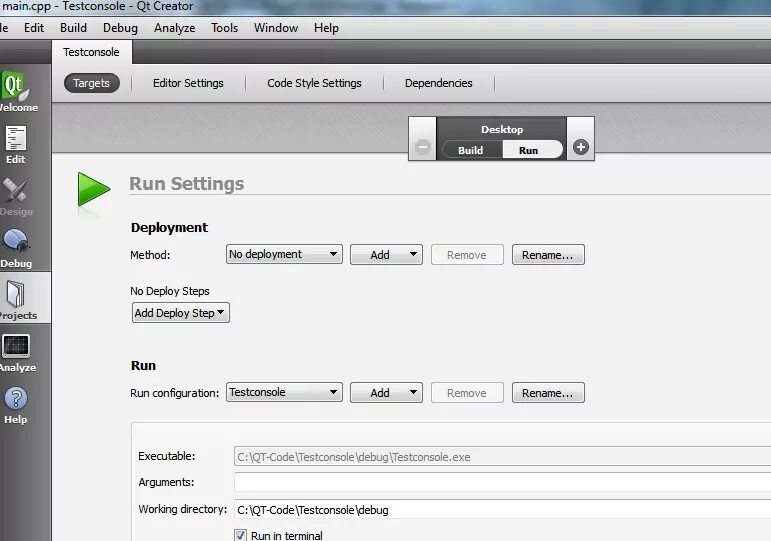The image size is (771, 541).
Task: Open the Design mode icon
Action: [x=16, y=196]
